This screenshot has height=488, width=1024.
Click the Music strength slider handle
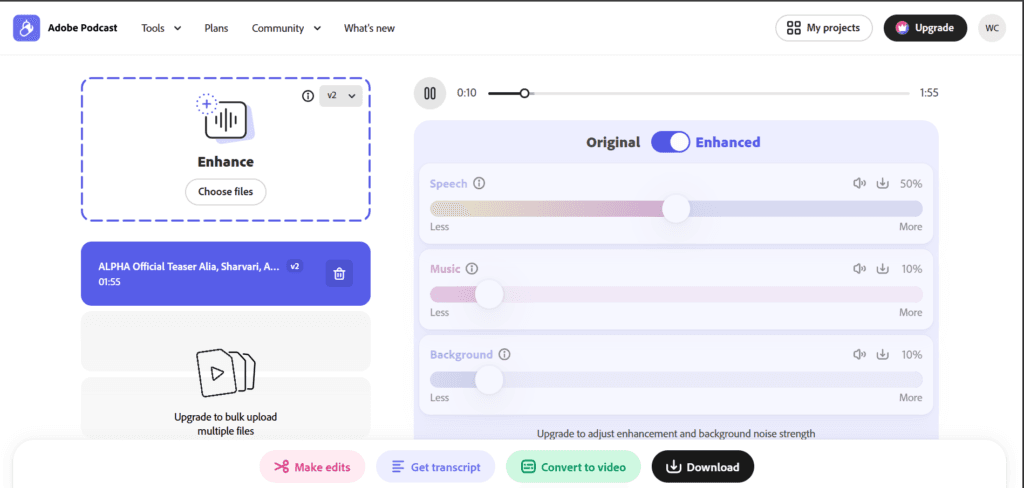coord(489,294)
